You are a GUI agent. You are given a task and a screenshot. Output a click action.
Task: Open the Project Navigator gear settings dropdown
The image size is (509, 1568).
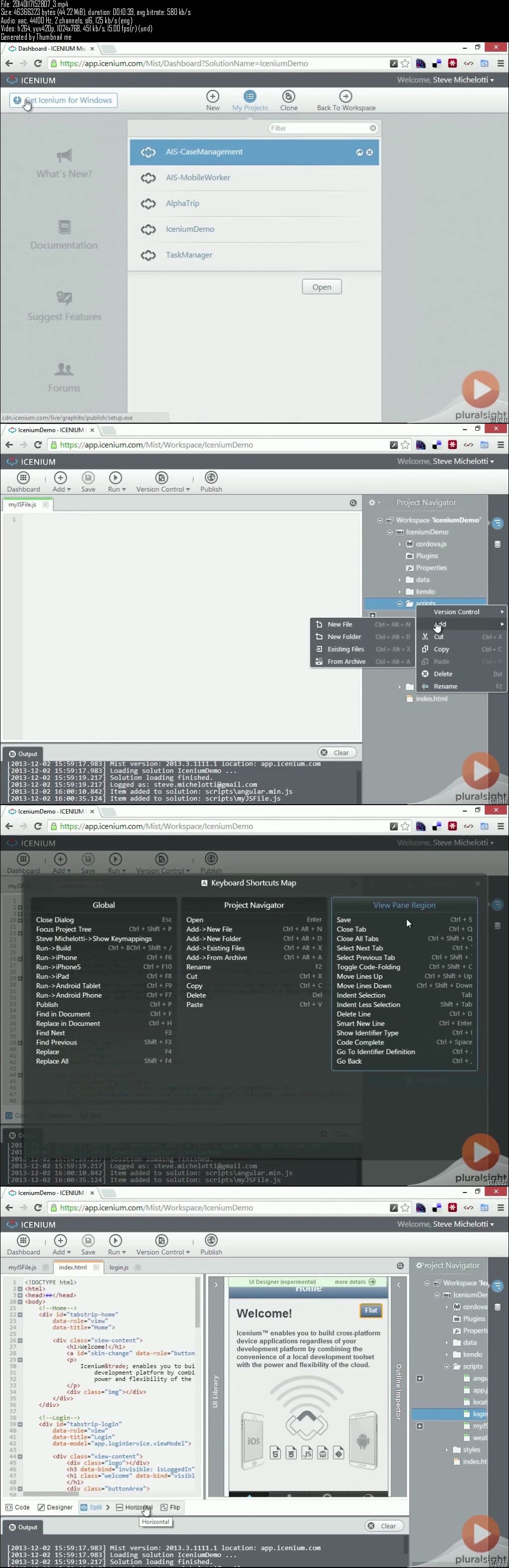click(374, 503)
